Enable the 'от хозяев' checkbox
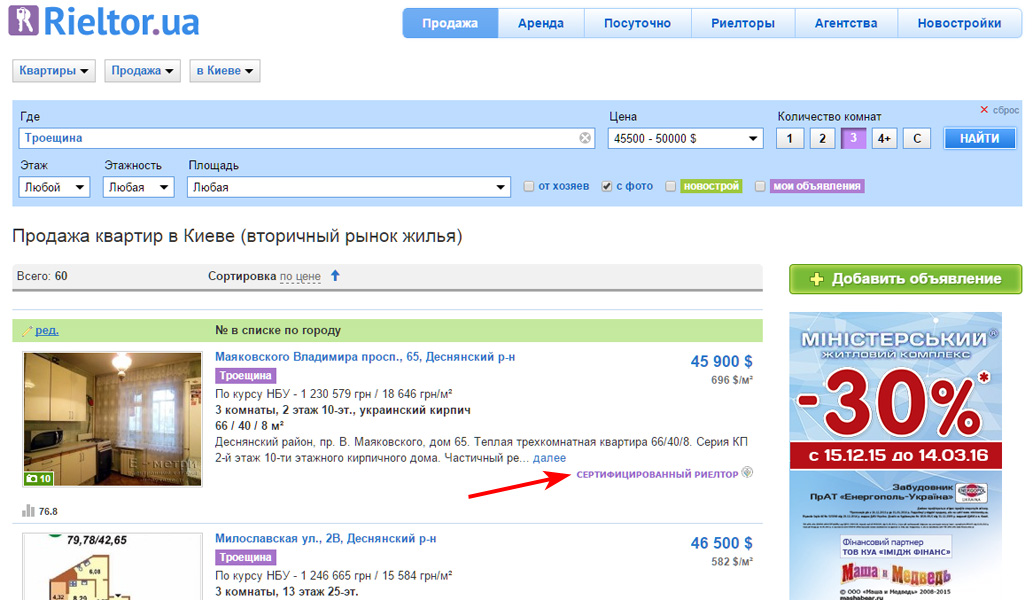This screenshot has width=1033, height=600. [529, 186]
